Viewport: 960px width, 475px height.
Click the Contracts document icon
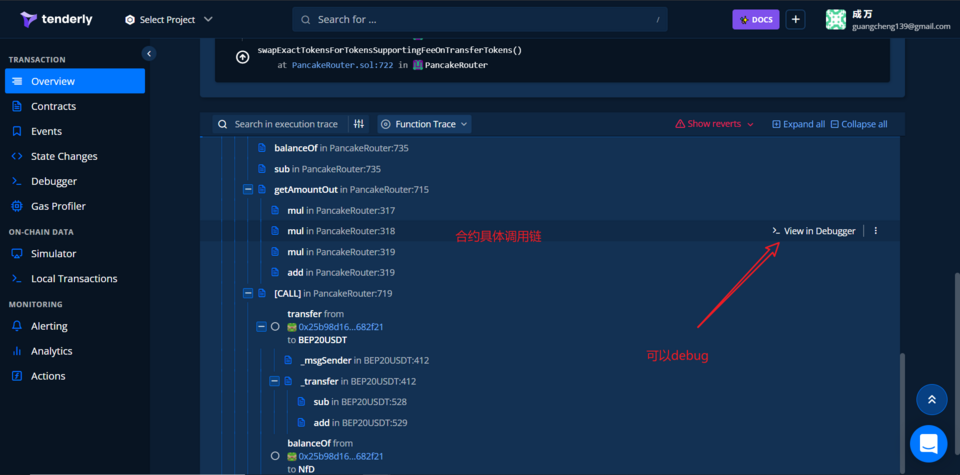click(17, 107)
